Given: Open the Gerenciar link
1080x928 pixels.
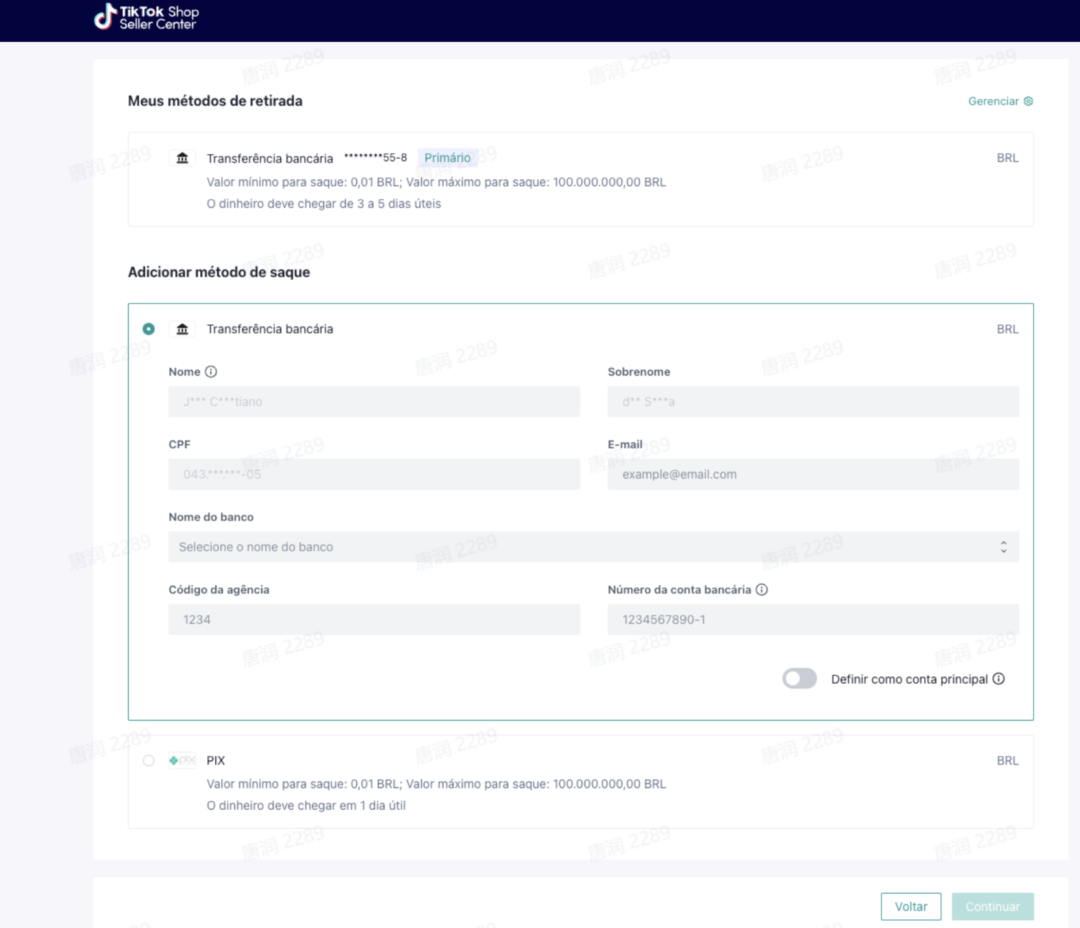Looking at the screenshot, I should (993, 101).
